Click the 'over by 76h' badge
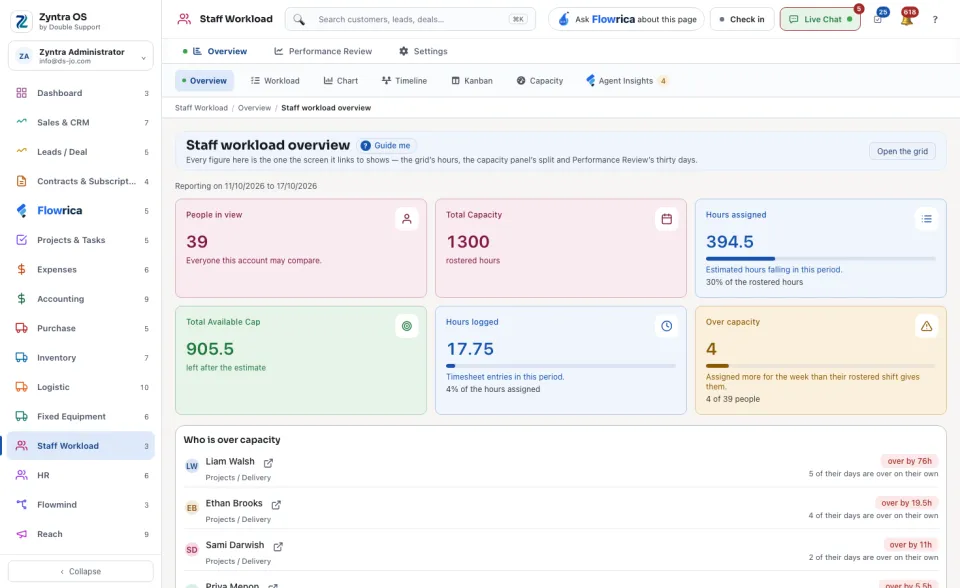The height and width of the screenshot is (588, 960). (x=909, y=461)
